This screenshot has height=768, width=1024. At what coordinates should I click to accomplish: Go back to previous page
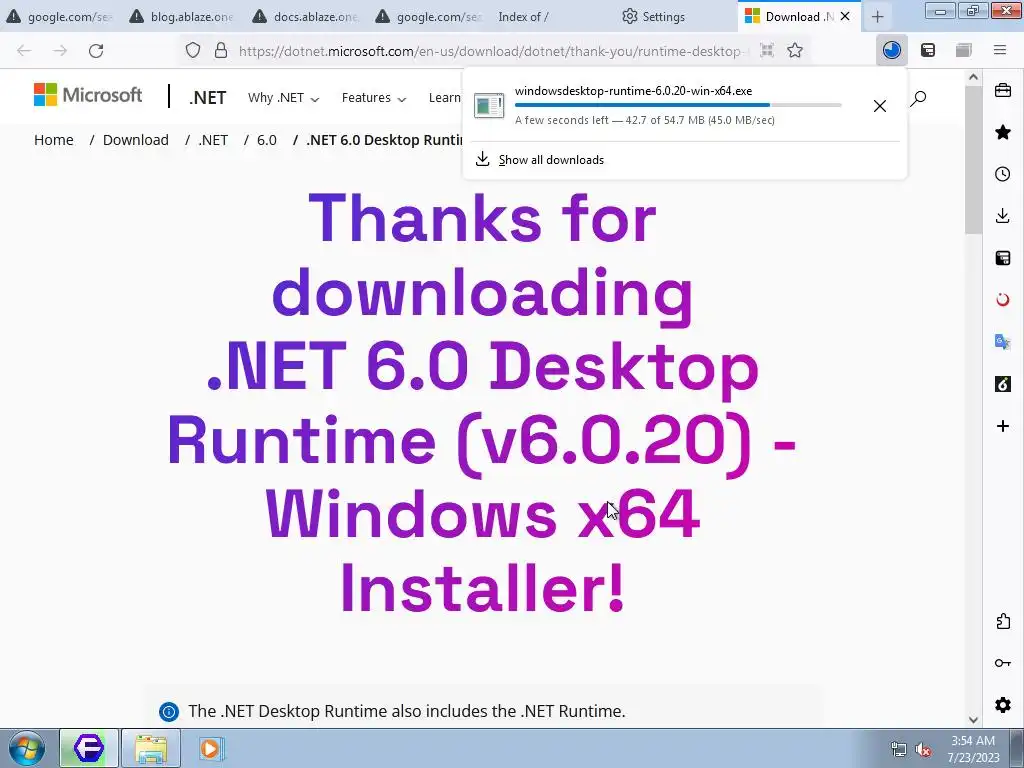24,50
